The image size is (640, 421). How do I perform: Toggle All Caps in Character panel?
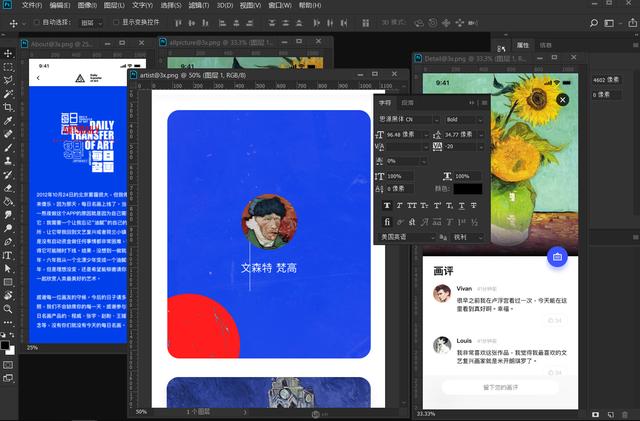coord(412,205)
